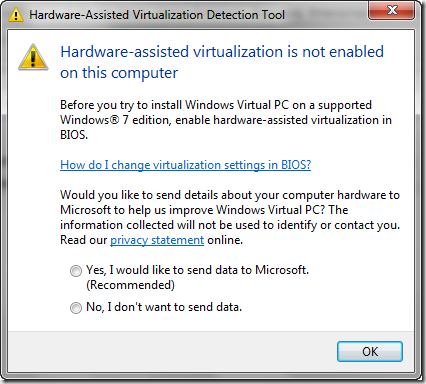426x384 pixels.
Task: Click the small warning icon in title bar
Action: pyautogui.click(x=16, y=15)
